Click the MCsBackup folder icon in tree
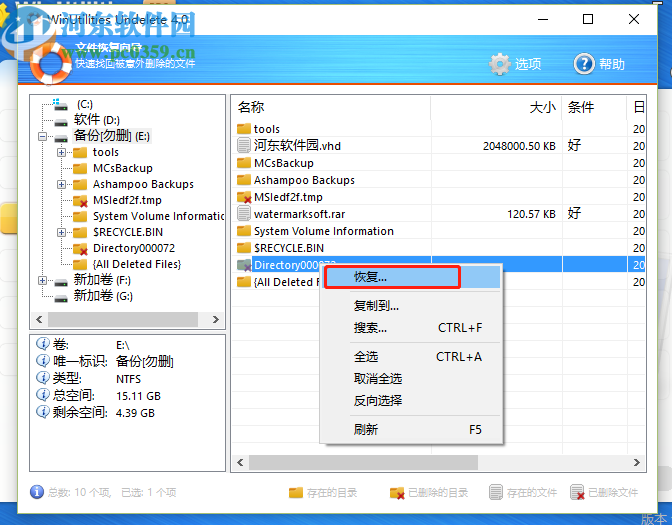The width and height of the screenshot is (672, 525). pos(80,168)
